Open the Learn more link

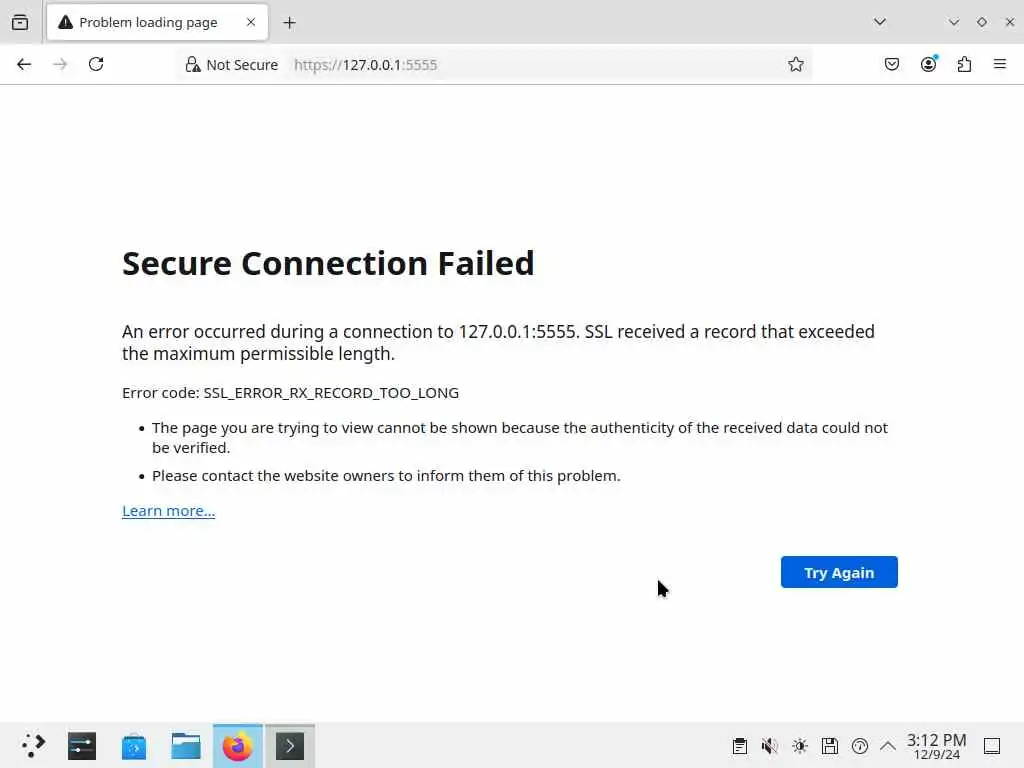168,511
